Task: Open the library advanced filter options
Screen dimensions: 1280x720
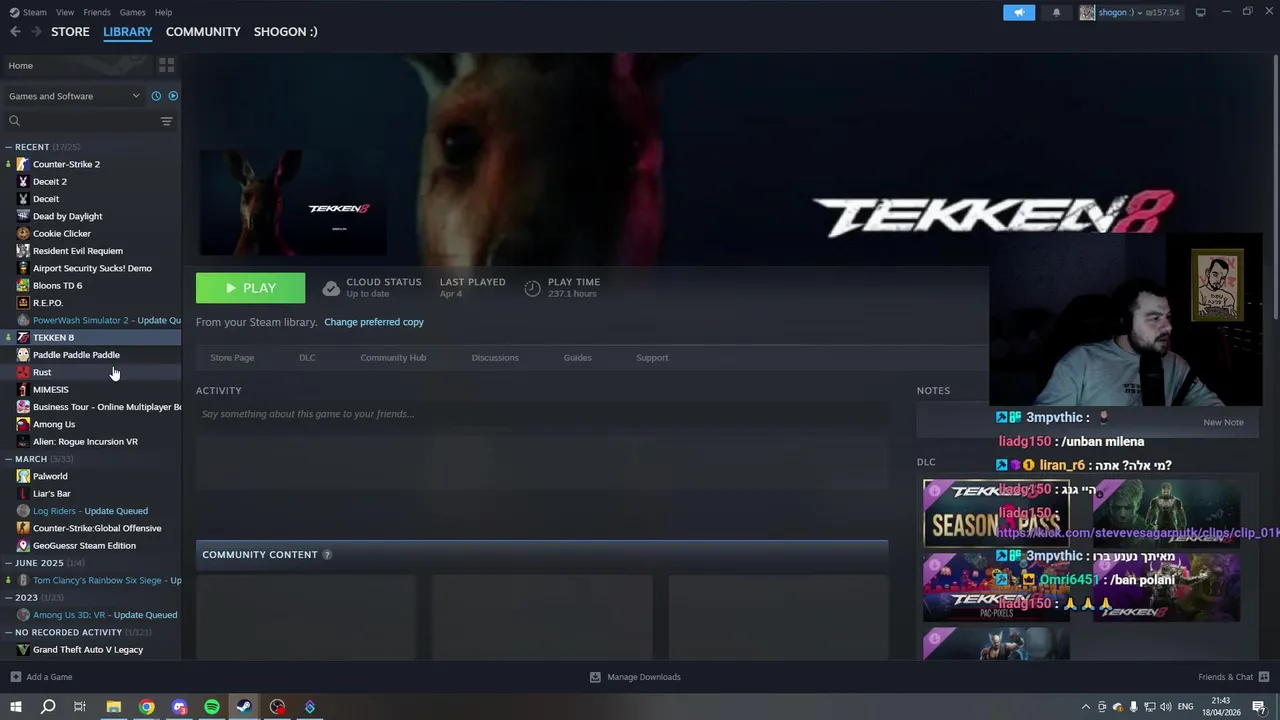Action: [x=166, y=121]
